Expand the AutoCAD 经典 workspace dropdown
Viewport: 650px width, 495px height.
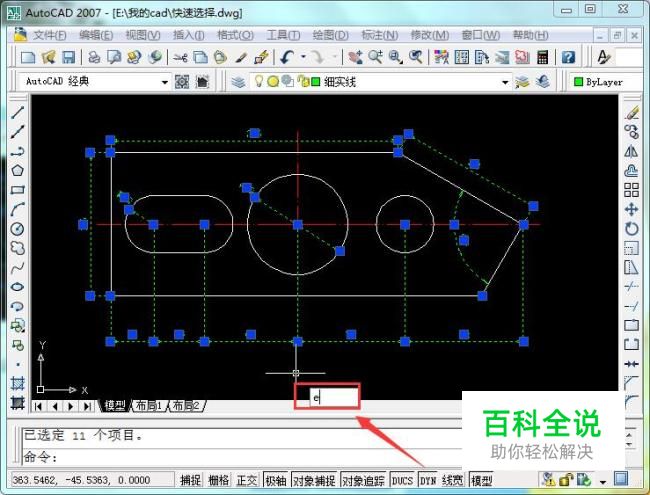click(165, 82)
